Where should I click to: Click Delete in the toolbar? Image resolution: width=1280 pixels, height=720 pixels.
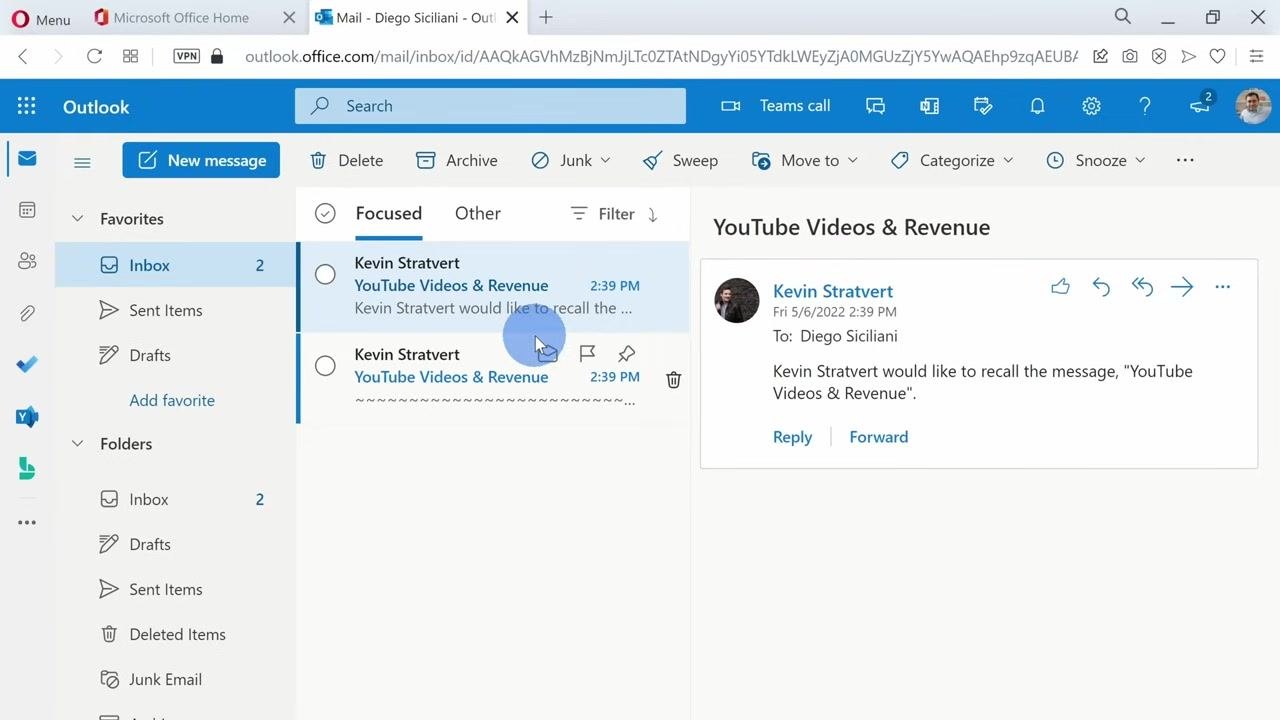[346, 160]
